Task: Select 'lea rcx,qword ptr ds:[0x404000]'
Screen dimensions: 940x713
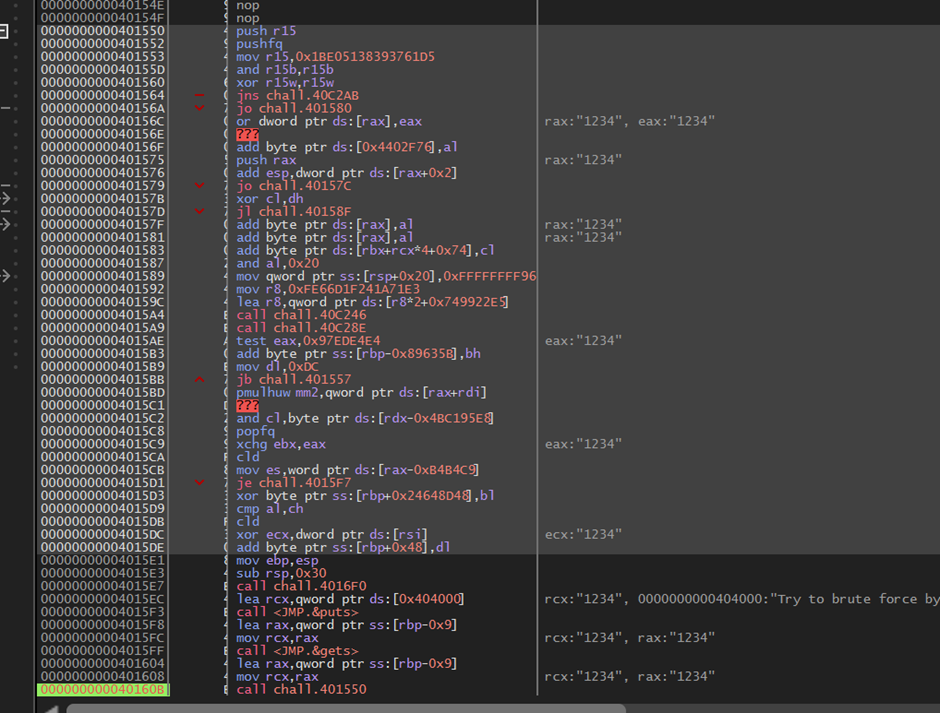Action: (x=350, y=599)
